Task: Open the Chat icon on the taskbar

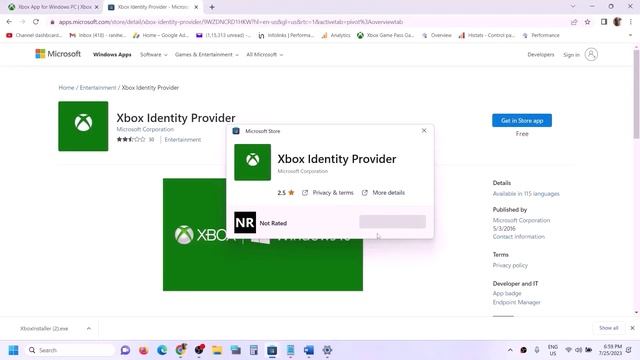Action: tap(125, 350)
